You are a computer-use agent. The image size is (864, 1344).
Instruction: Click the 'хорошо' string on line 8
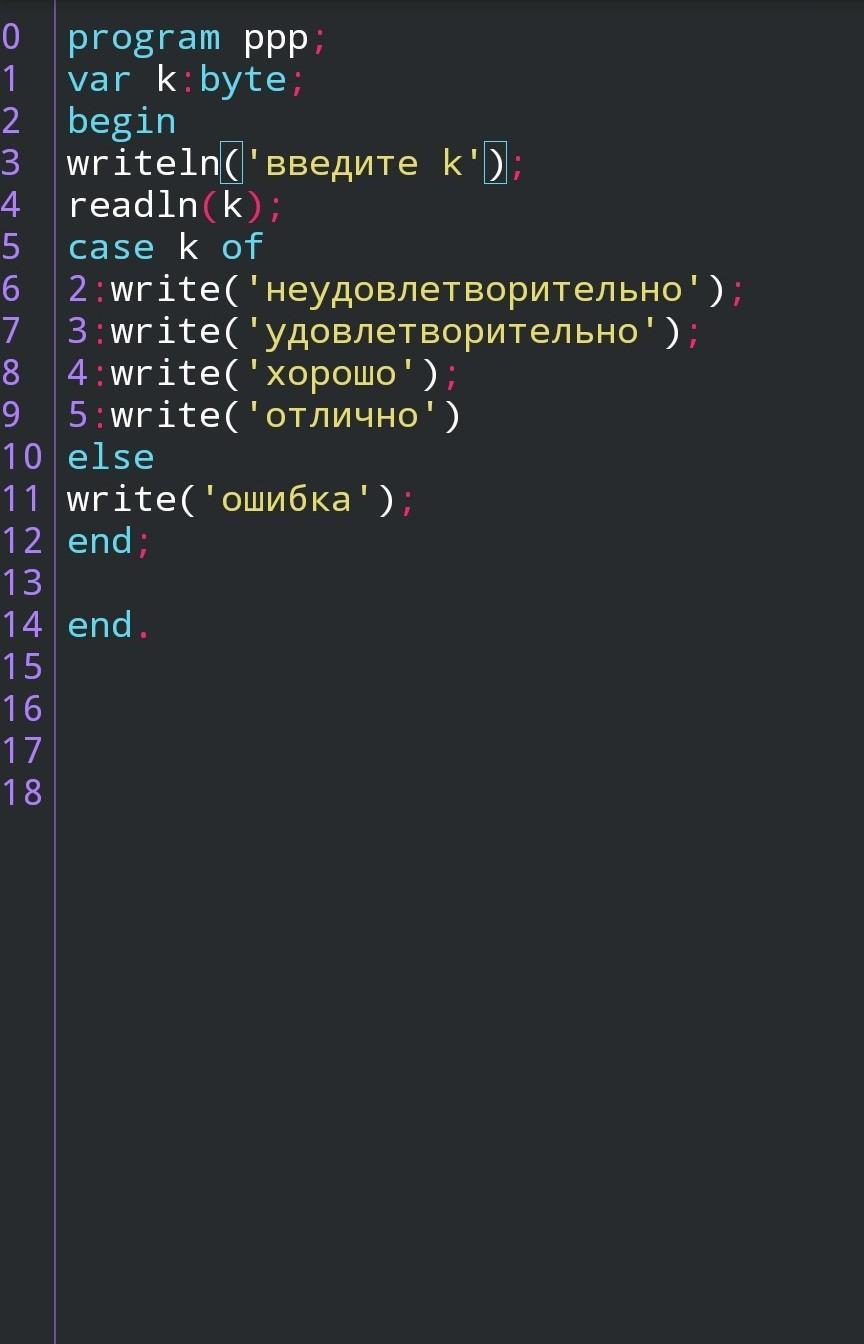tap(331, 373)
